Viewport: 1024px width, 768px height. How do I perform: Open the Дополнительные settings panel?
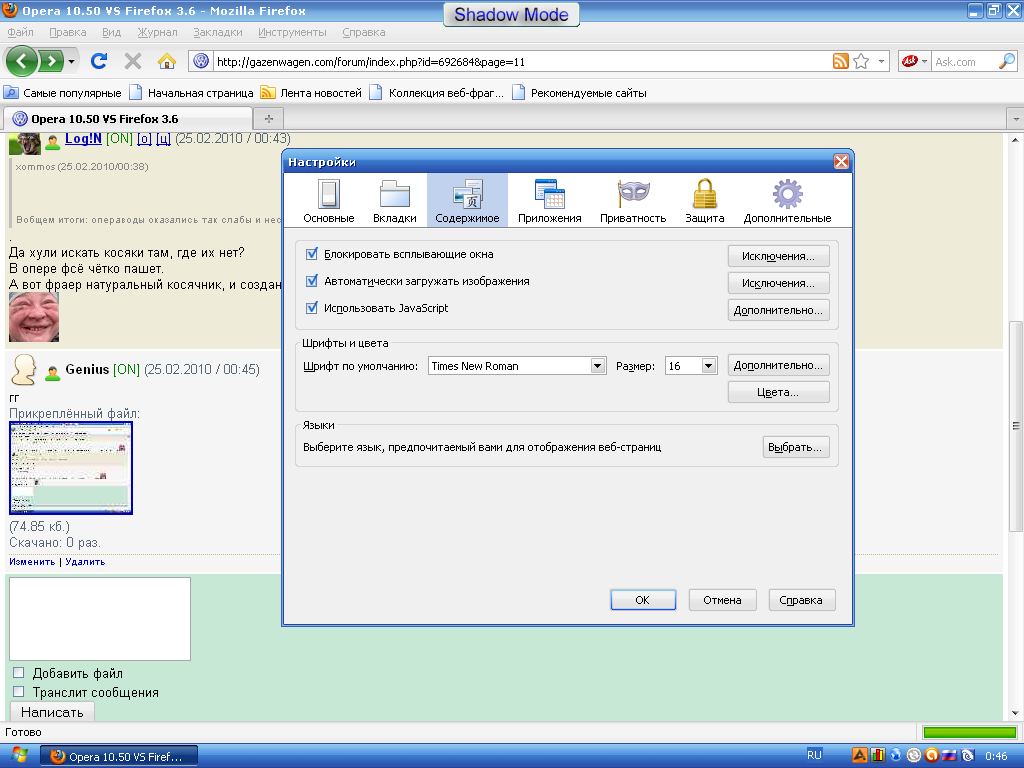click(x=787, y=200)
